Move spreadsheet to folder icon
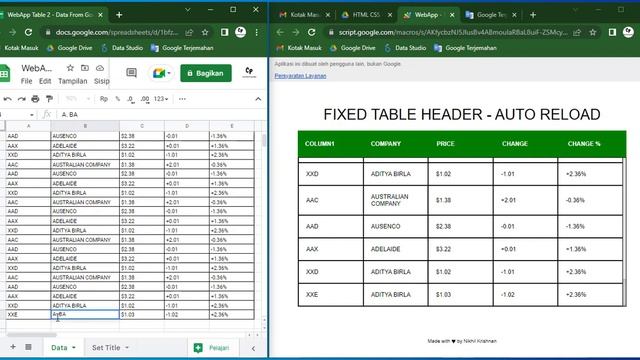The image size is (640, 360). (85, 68)
